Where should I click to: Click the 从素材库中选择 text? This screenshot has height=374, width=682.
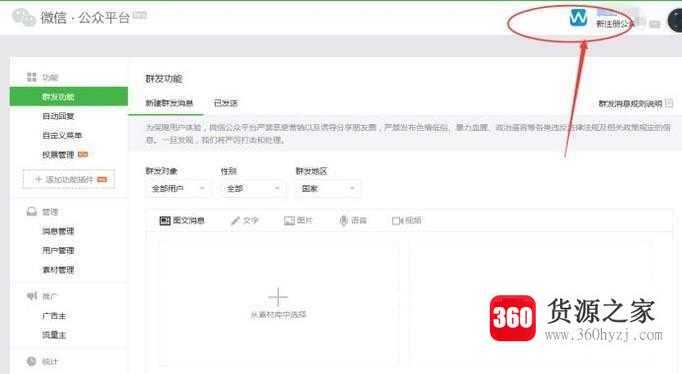(278, 314)
